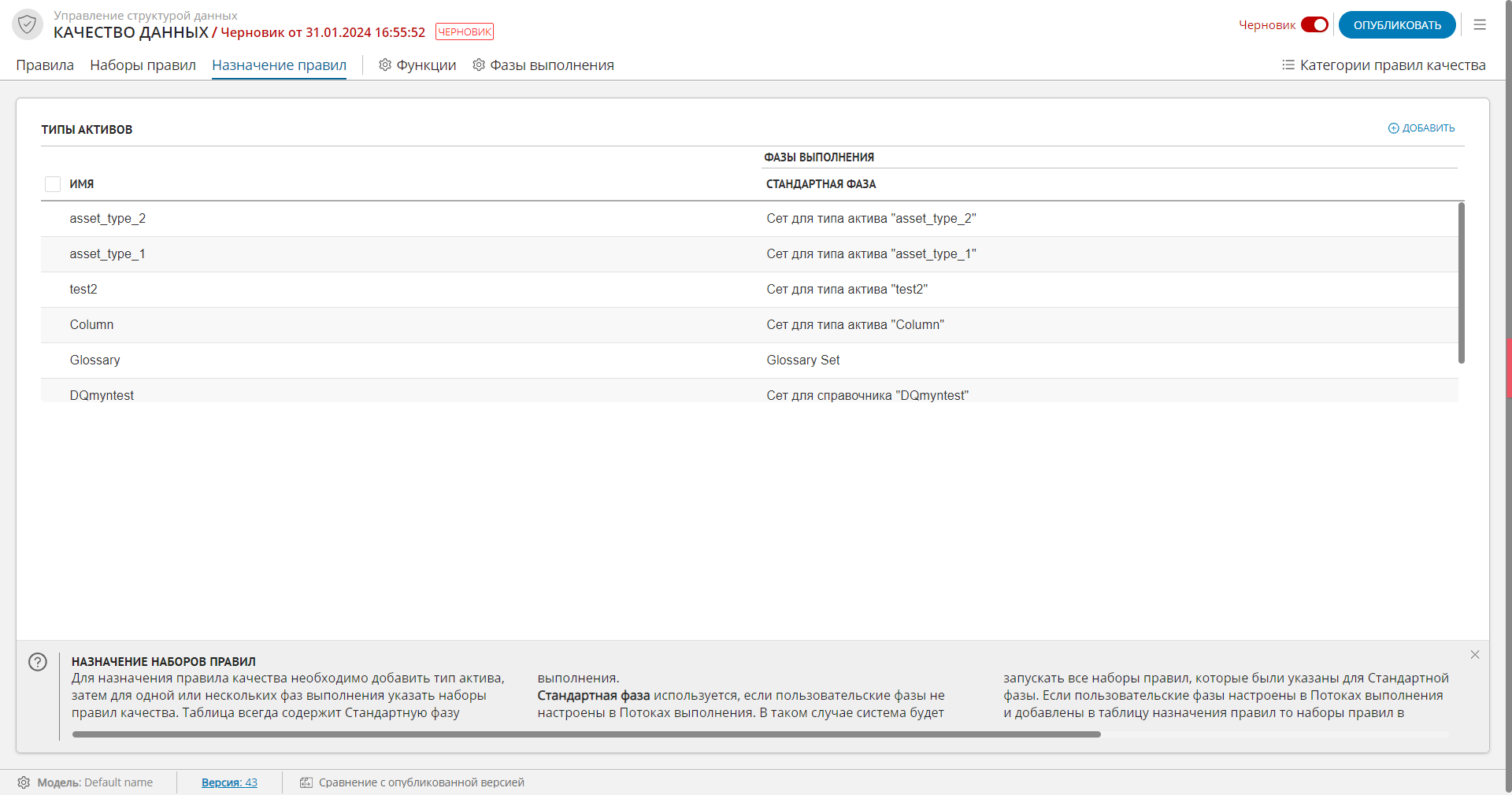This screenshot has height=795, width=1512.
Task: Open the Функции settings tab
Action: (417, 65)
